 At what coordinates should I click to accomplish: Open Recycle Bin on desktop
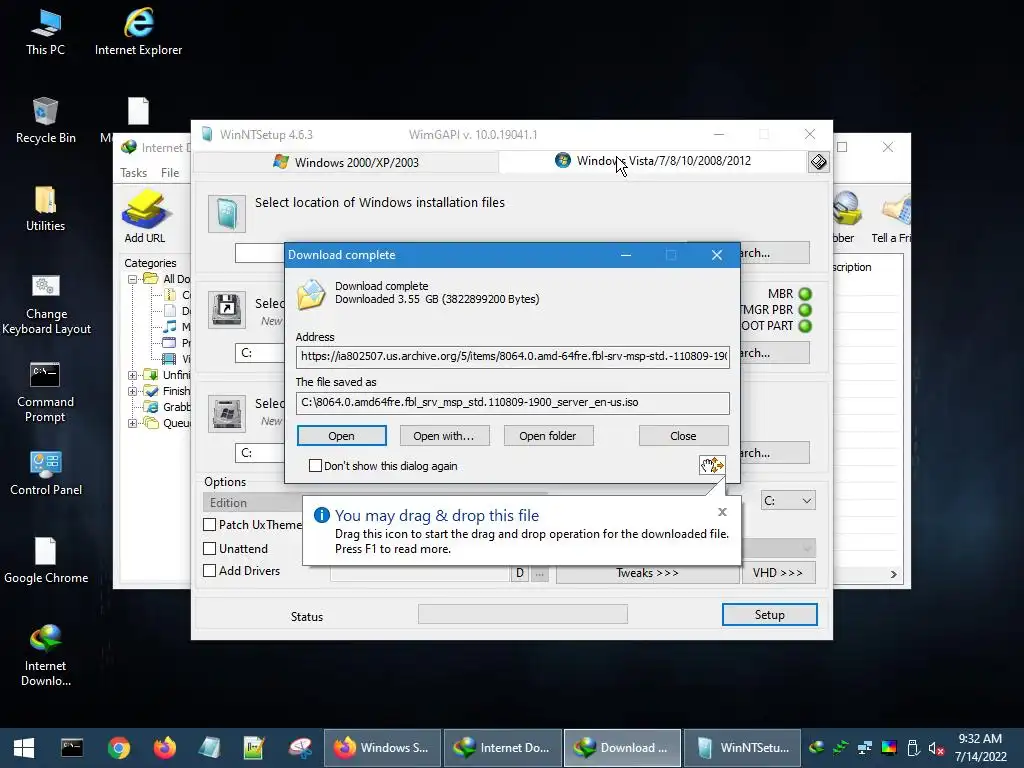45,121
